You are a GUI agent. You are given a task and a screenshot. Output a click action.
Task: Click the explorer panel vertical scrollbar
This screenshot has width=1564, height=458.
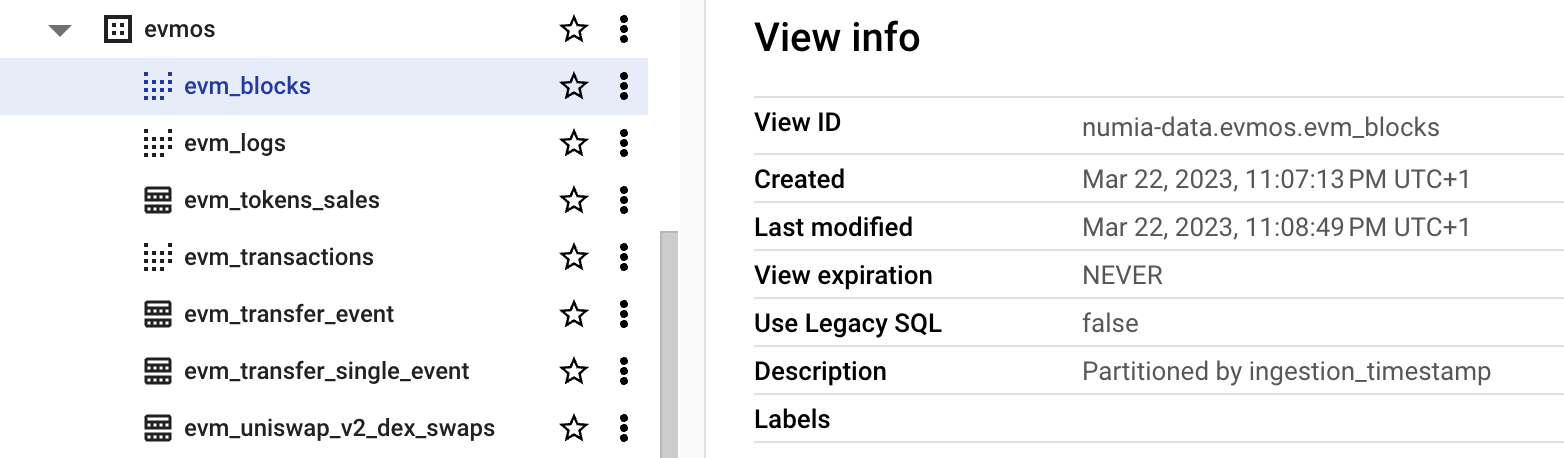669,340
